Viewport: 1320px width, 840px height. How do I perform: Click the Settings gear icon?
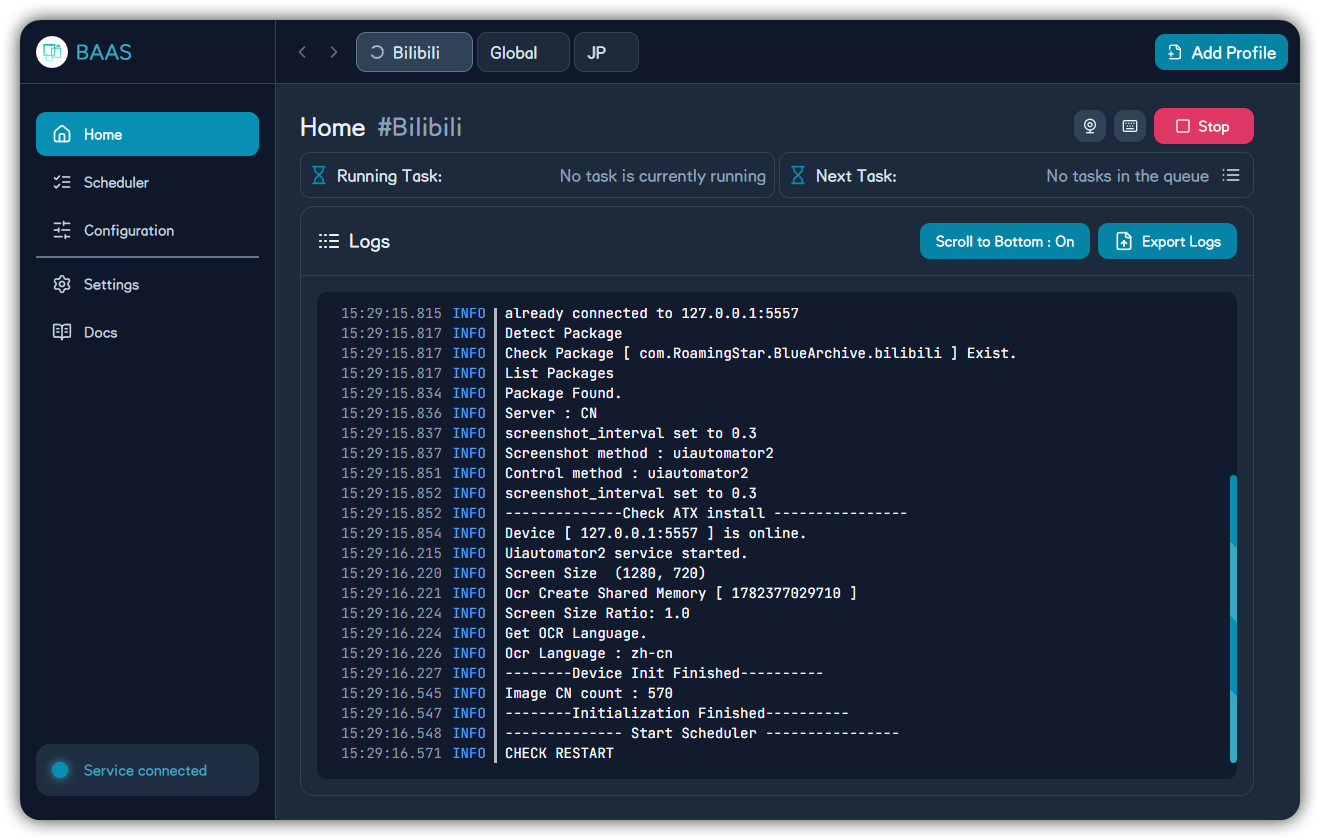coord(62,284)
